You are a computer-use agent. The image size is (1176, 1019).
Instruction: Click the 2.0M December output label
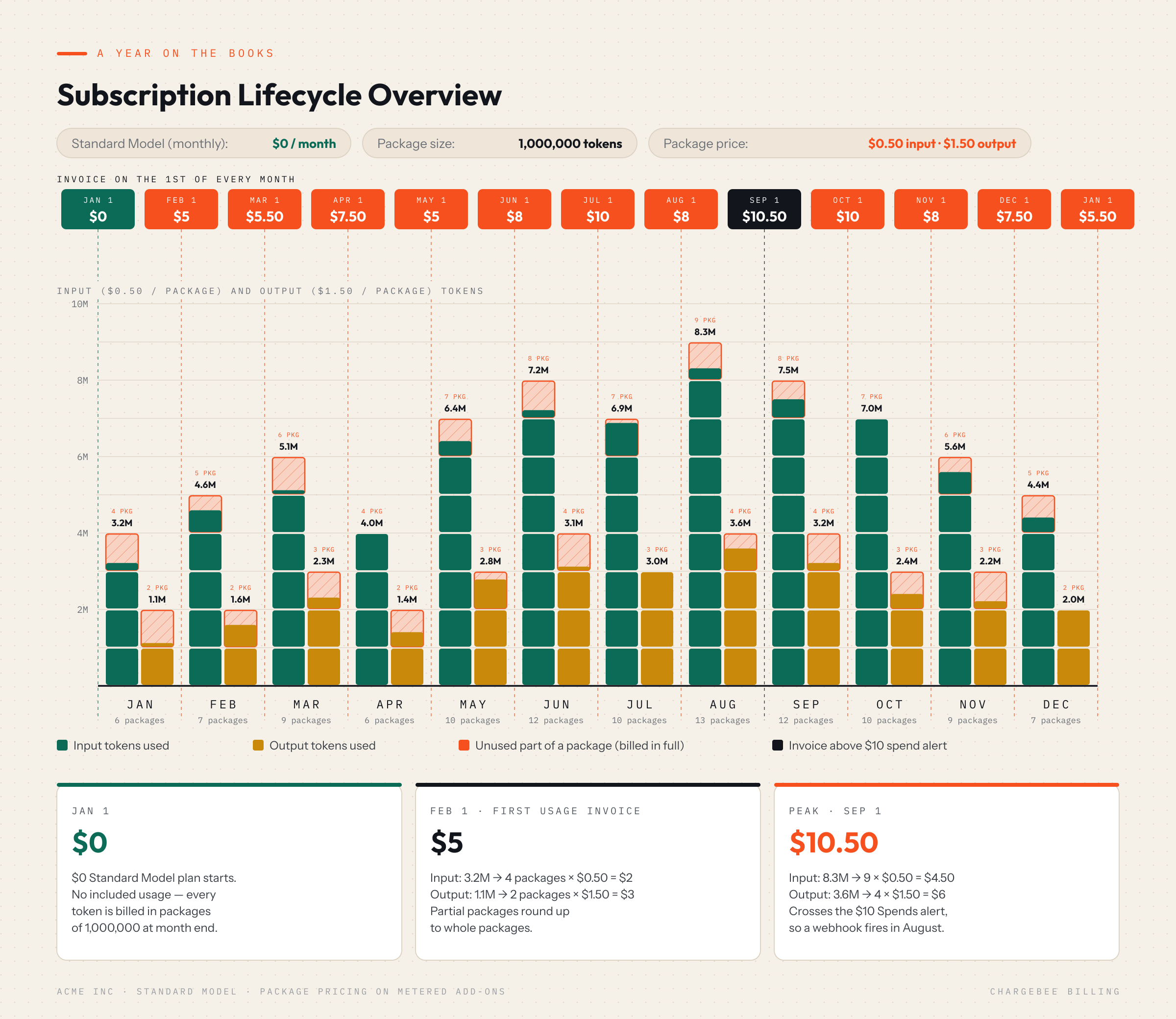click(1074, 599)
